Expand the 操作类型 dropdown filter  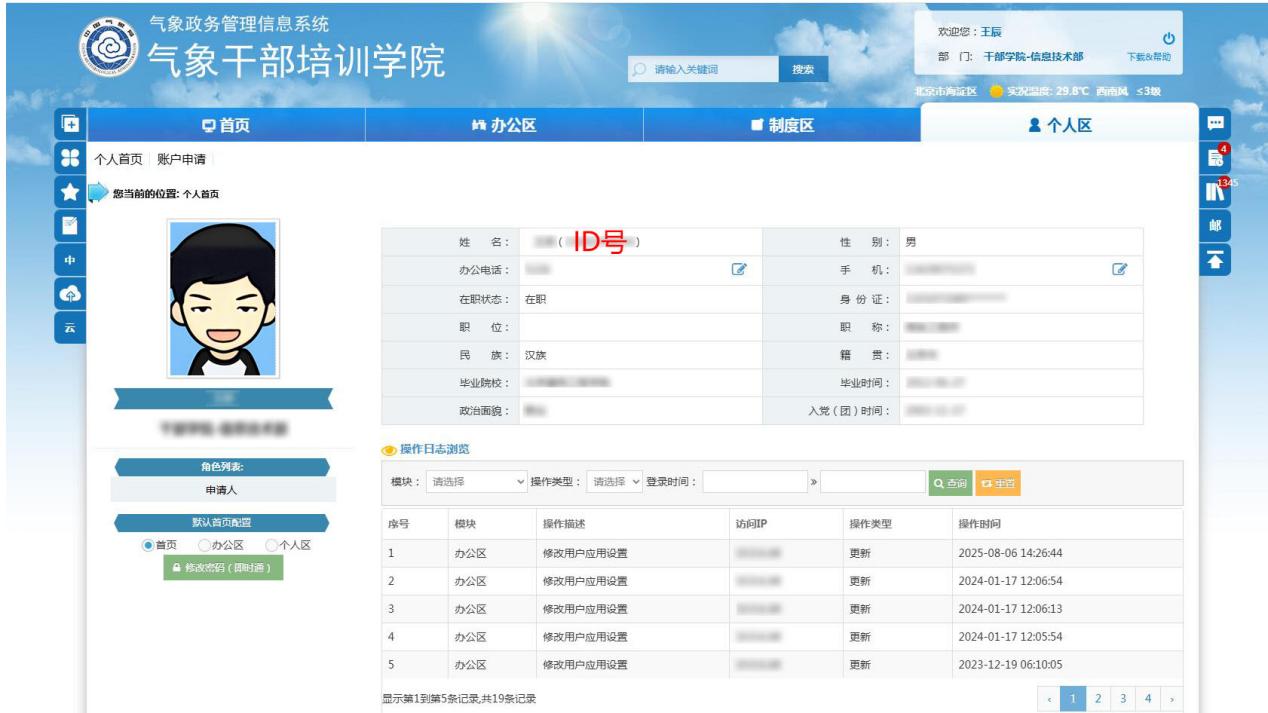(615, 482)
